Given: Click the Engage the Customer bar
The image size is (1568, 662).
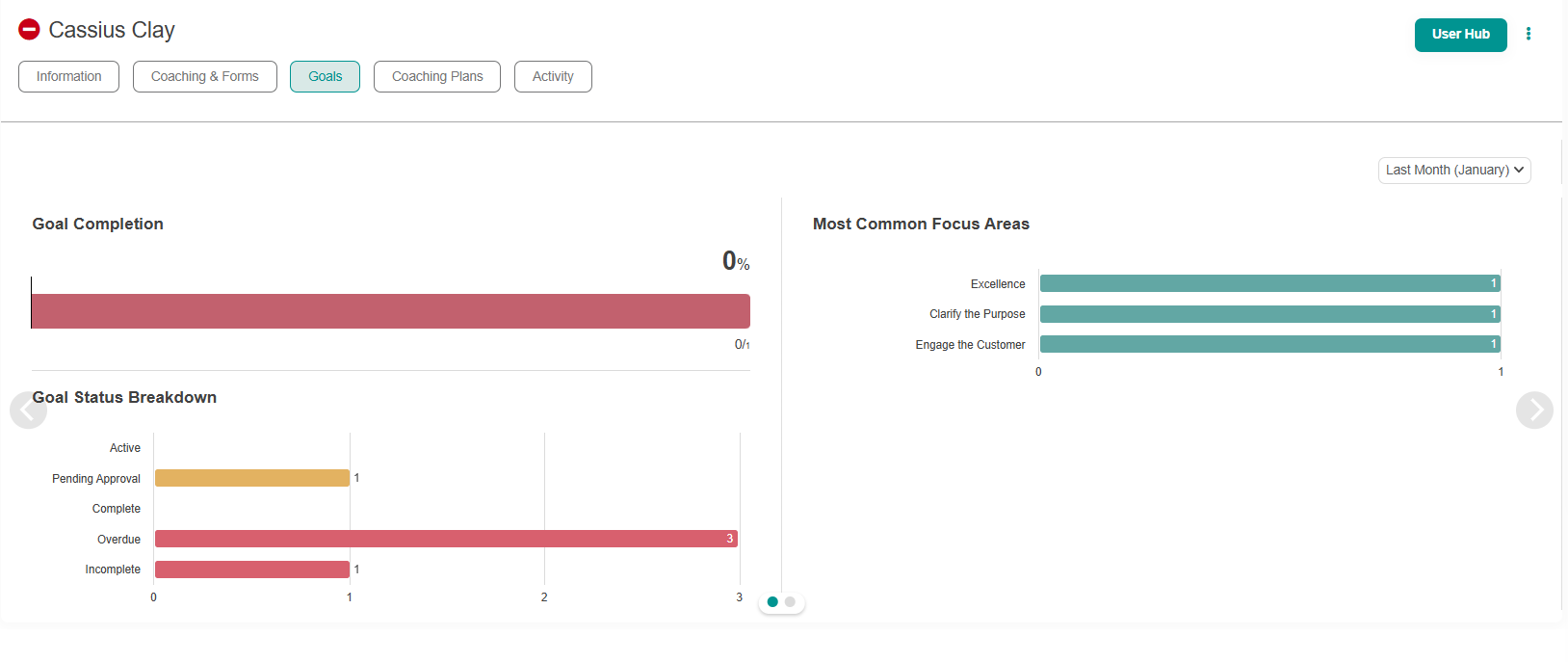Looking at the screenshot, I should 1269,344.
